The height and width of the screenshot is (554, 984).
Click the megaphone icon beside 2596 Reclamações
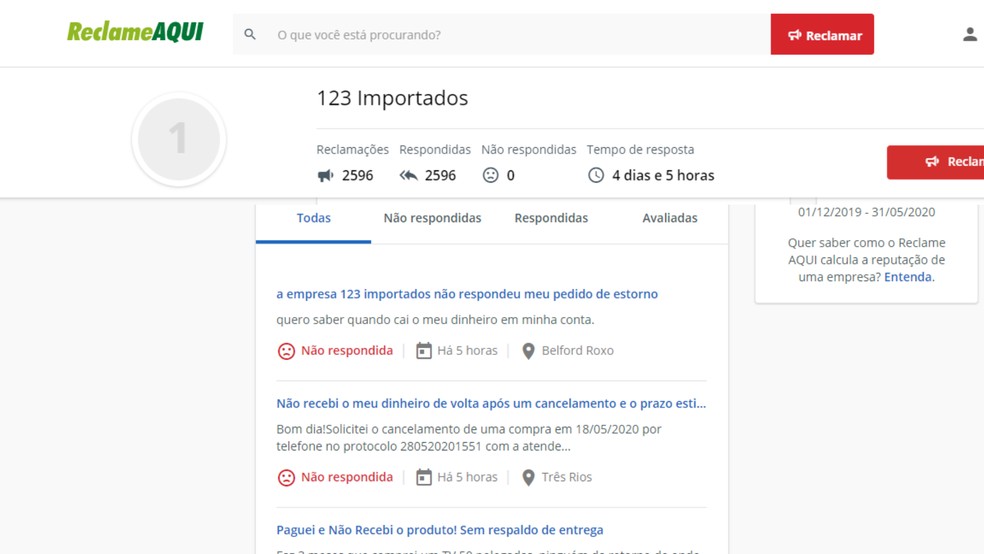(326, 176)
